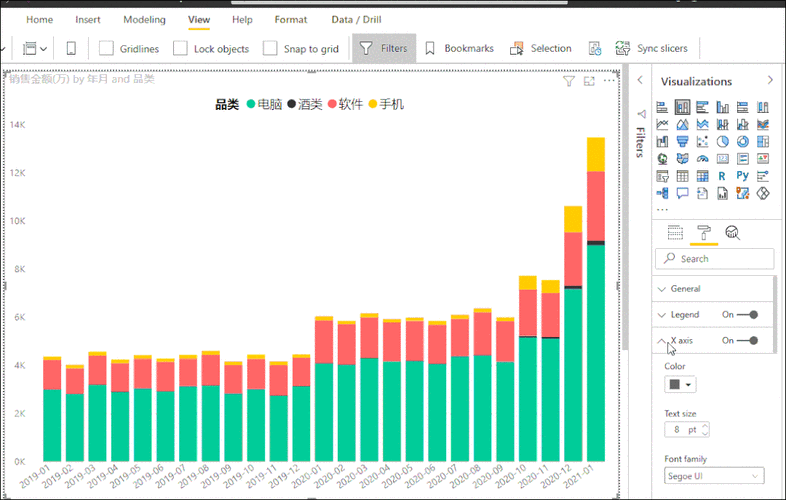This screenshot has height=500, width=786.
Task: Switch to the Modeling ribbon tab
Action: point(144,20)
